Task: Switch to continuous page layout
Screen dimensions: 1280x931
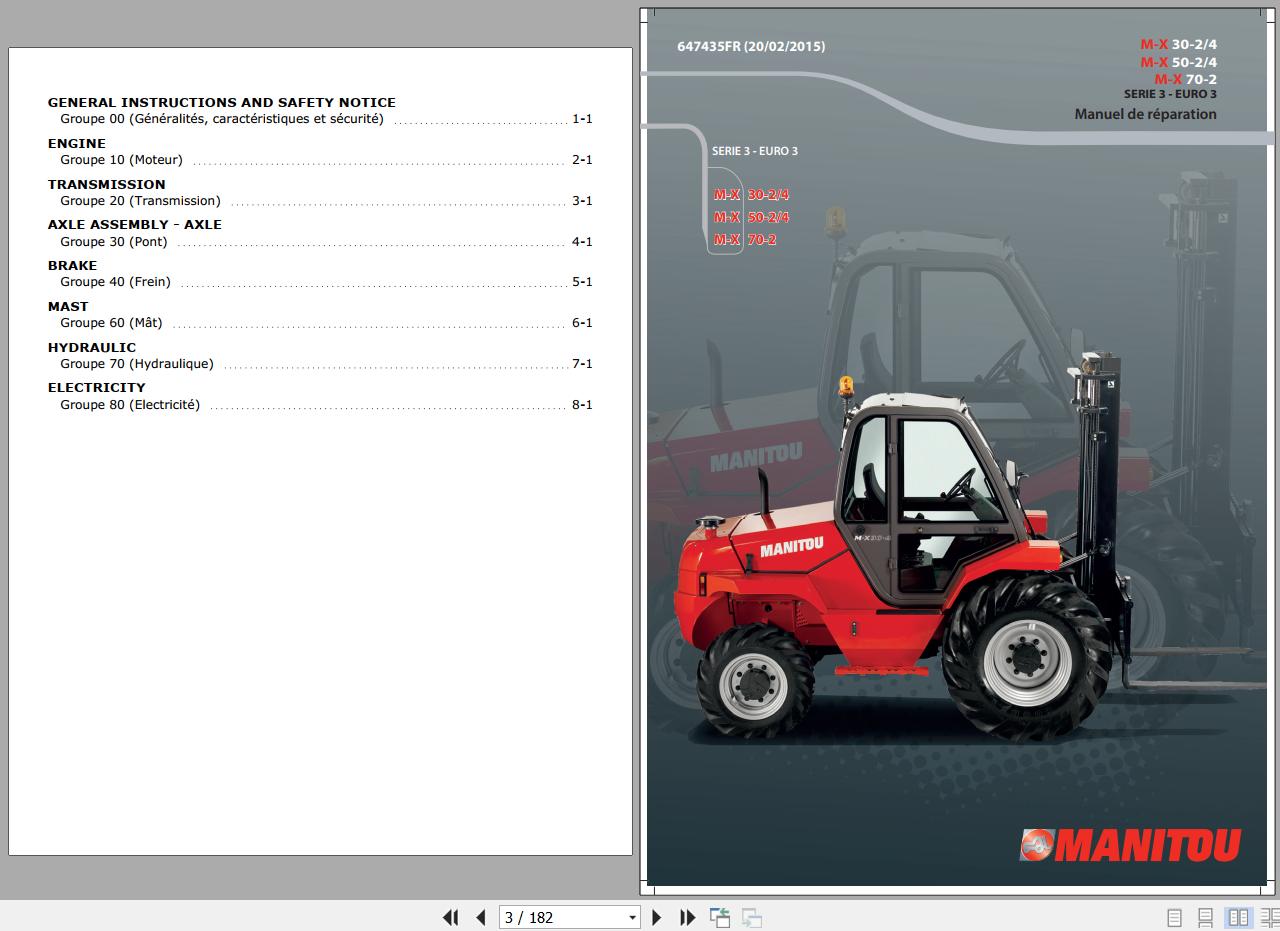Action: [1206, 917]
